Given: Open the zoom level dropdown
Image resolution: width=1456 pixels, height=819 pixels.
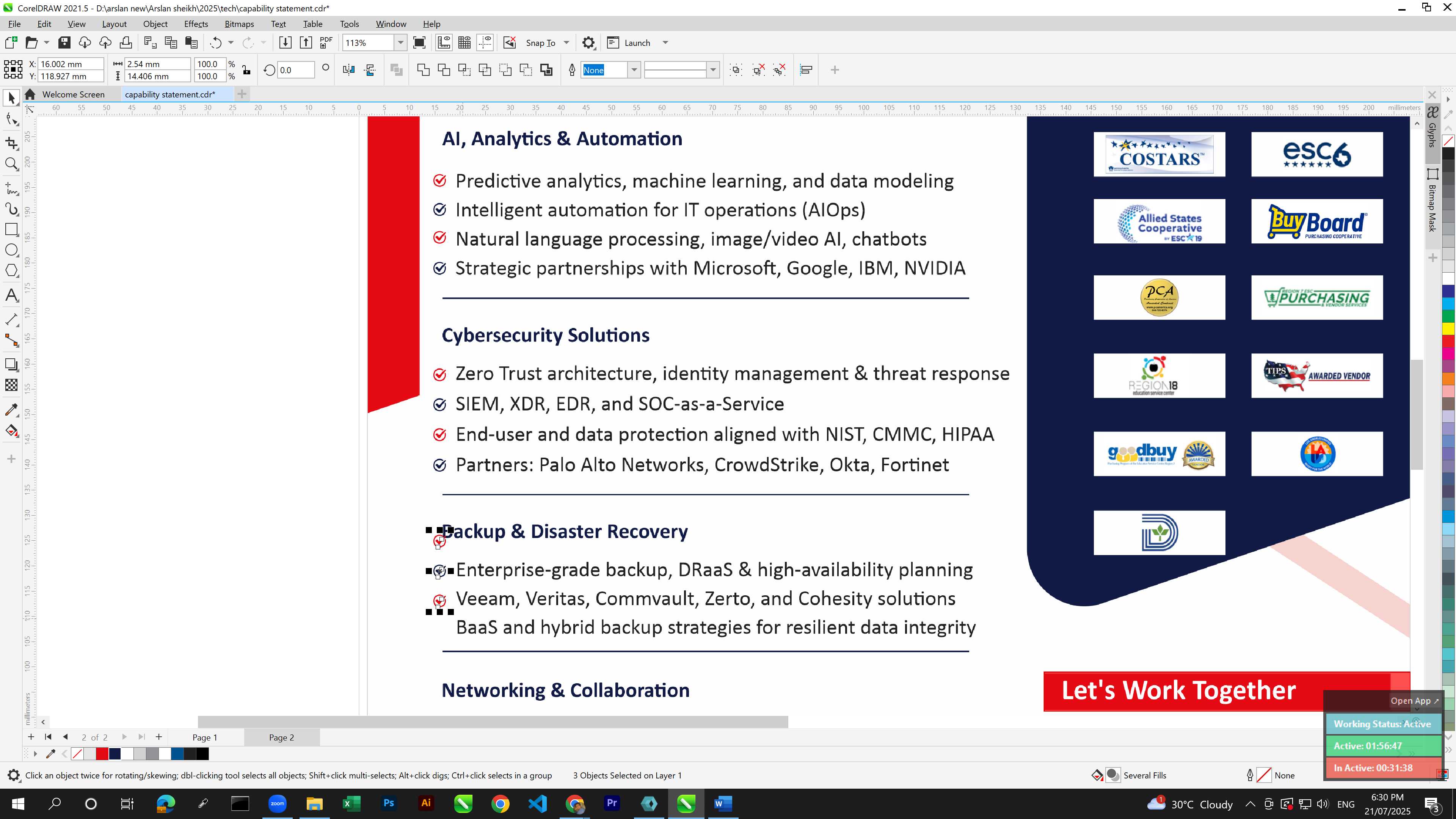Looking at the screenshot, I should pos(401,42).
